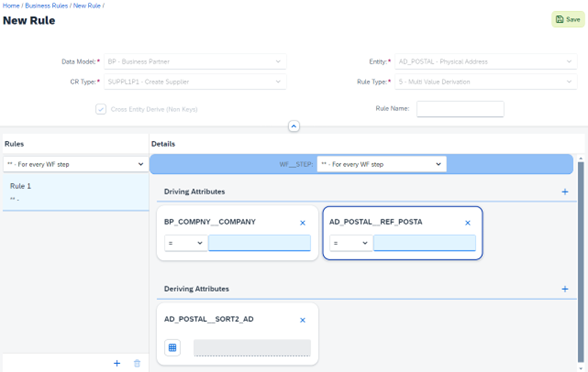Toggle Cross Entity Derive (Non Keys) checkbox
Viewport: 588px width, 372px height.
(x=100, y=109)
